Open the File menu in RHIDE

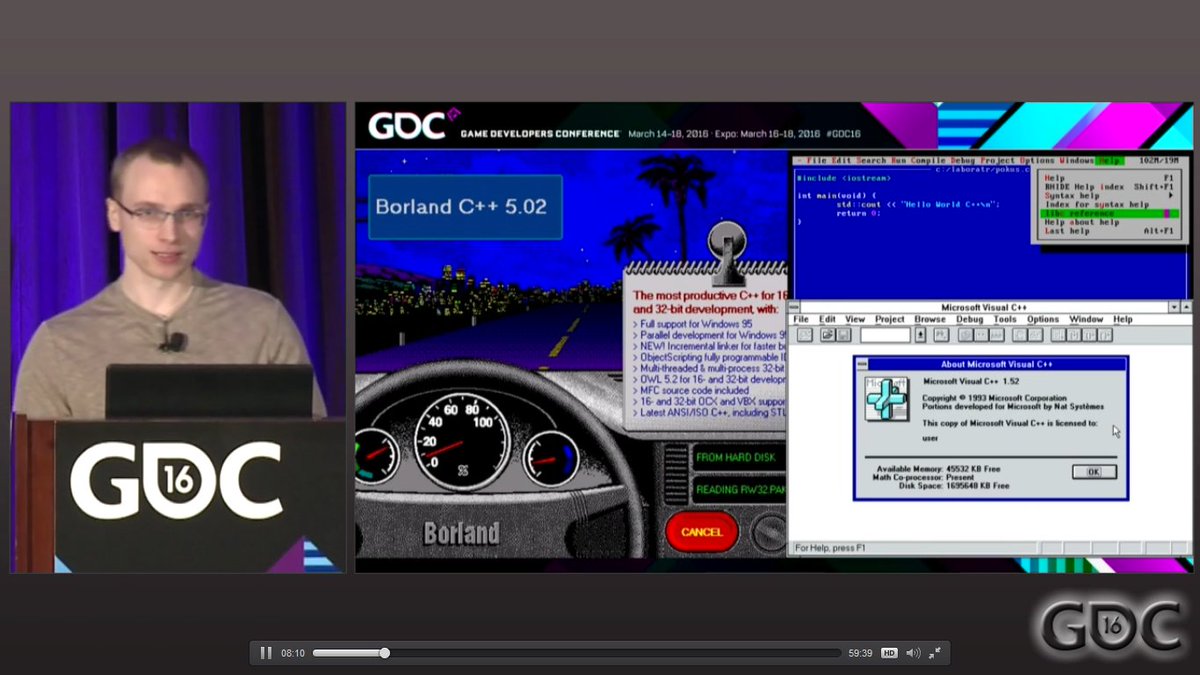[817, 161]
